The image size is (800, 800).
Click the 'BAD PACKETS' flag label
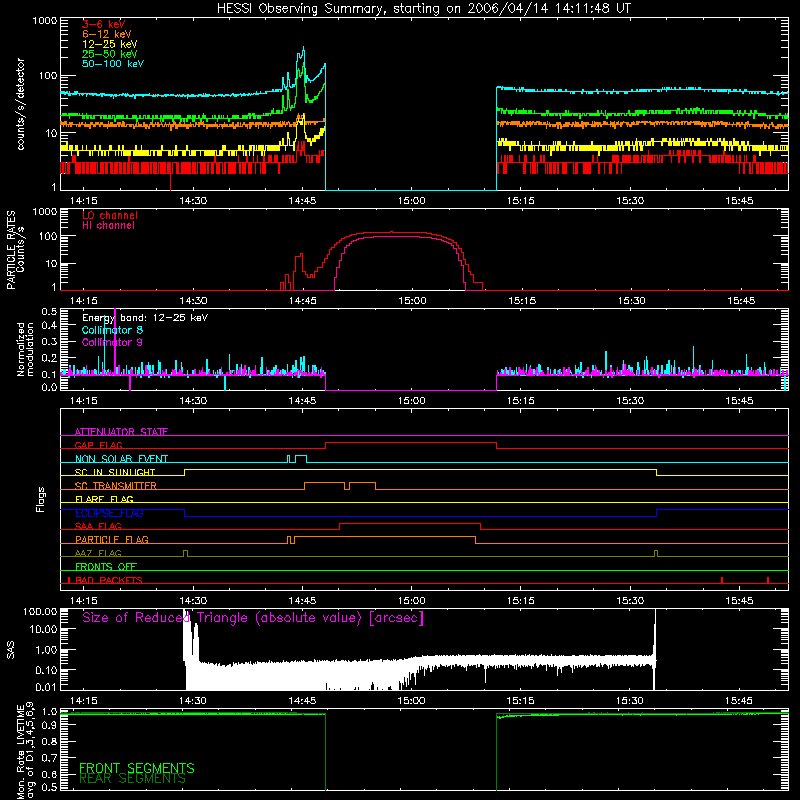(x=109, y=580)
